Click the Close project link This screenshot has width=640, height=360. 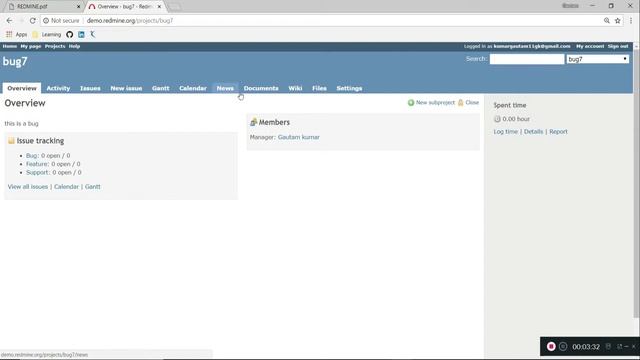(x=472, y=102)
